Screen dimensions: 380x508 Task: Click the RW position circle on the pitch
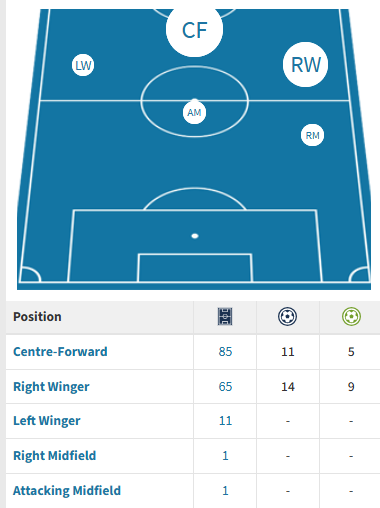(305, 65)
